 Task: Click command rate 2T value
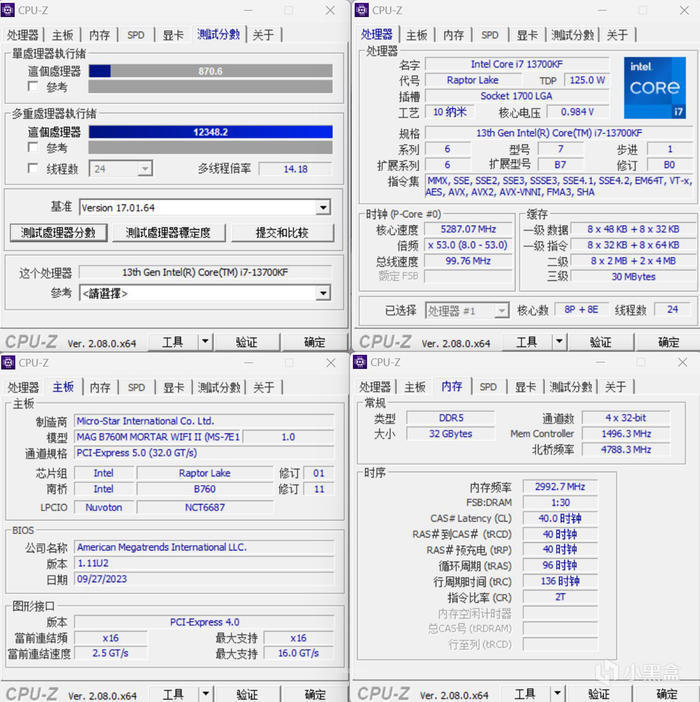(560, 597)
